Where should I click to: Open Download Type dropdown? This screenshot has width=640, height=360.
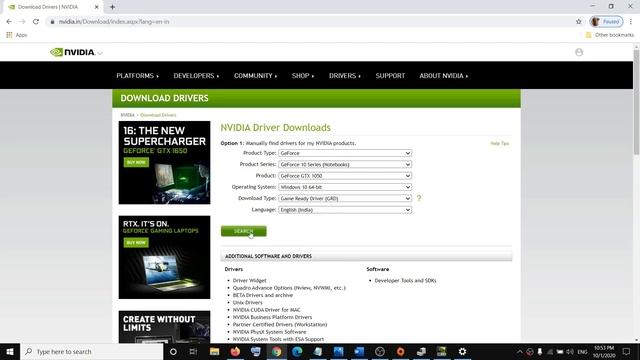pos(345,198)
